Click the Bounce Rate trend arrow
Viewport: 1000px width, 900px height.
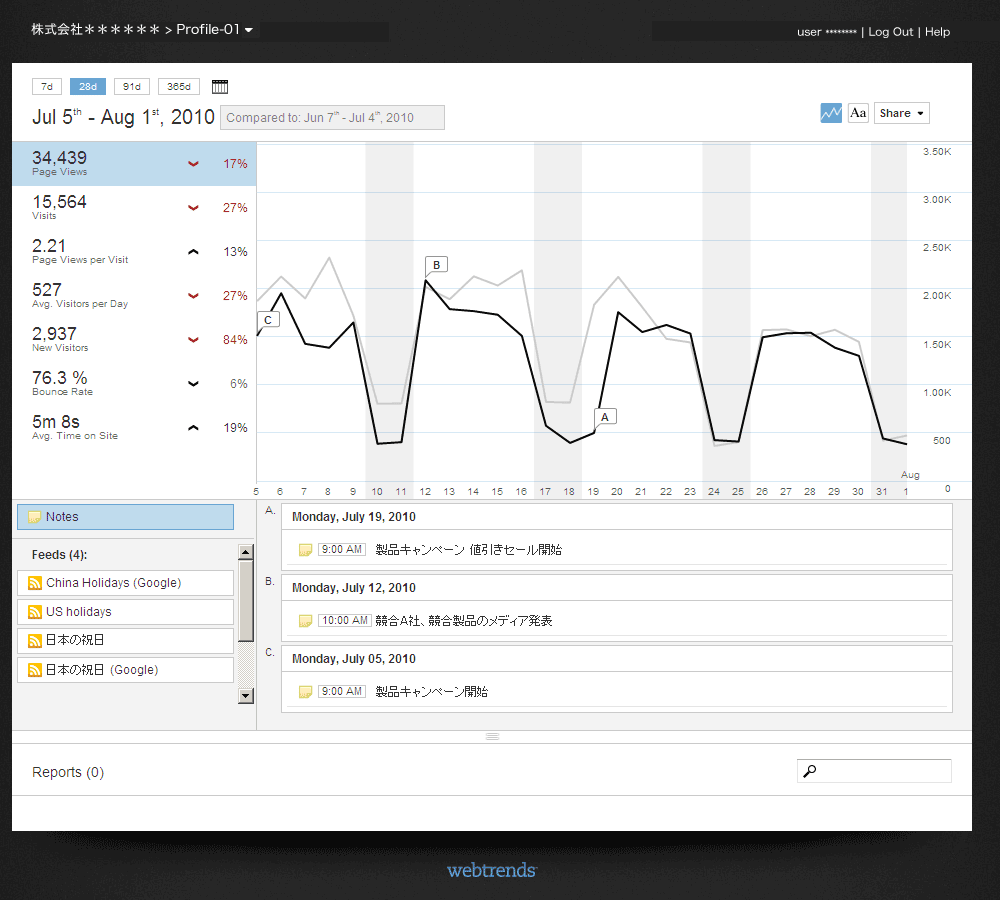193,384
